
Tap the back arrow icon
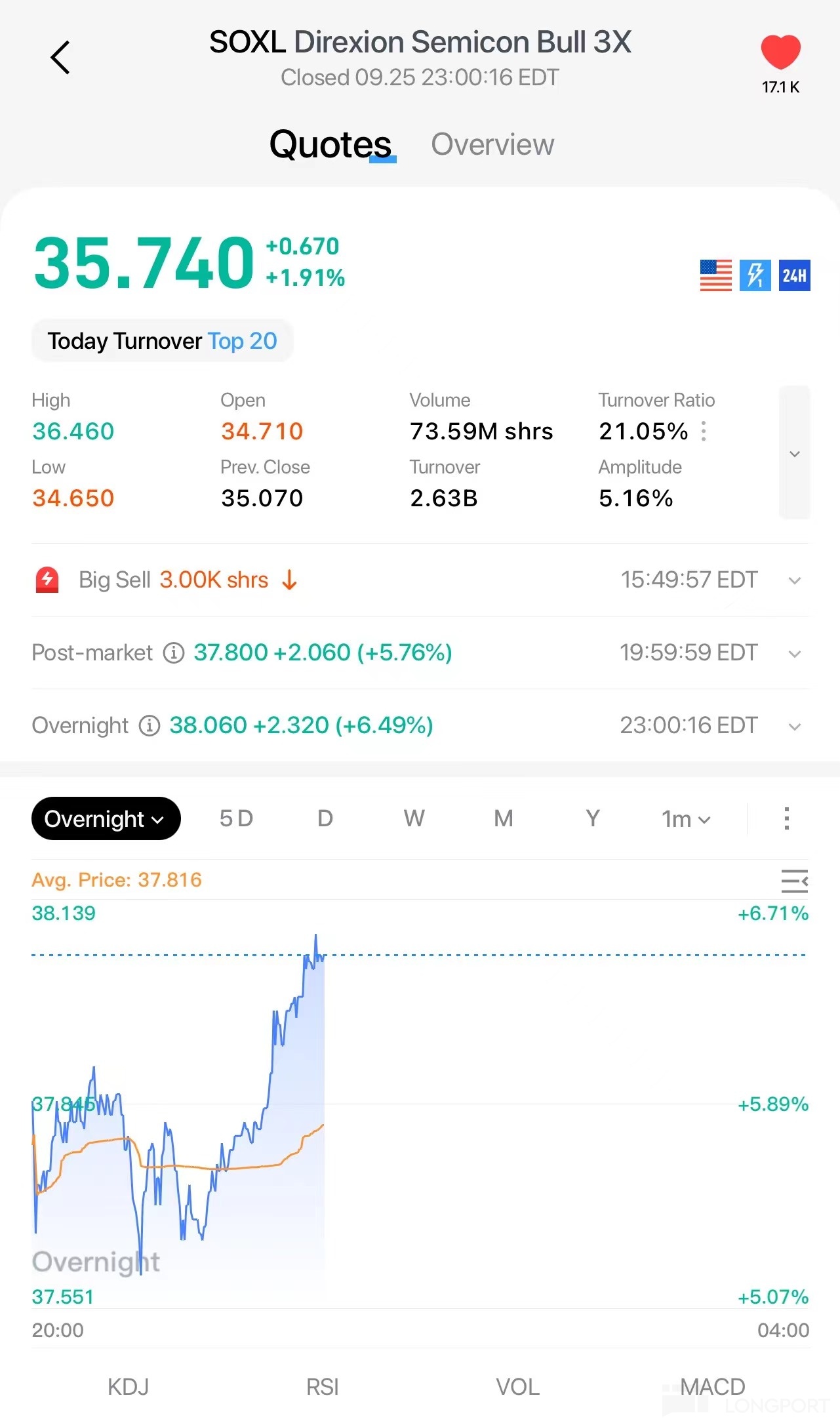[60, 58]
